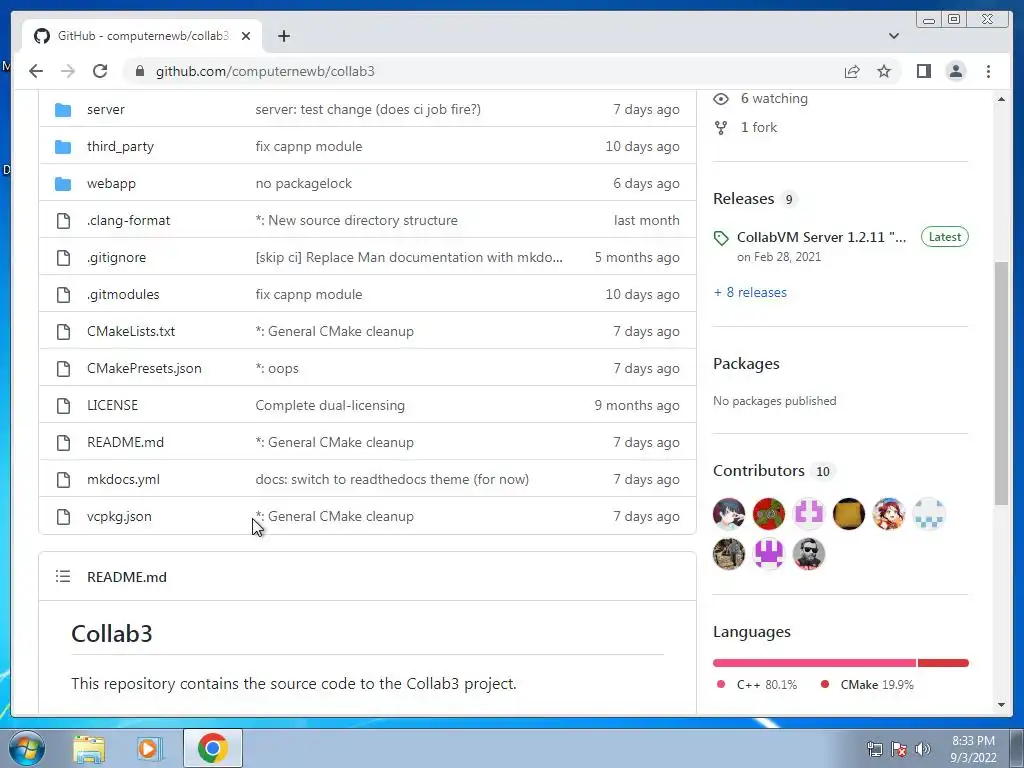Viewport: 1024px width, 768px height.
Task: Expand the tab search chevron
Action: 893,36
